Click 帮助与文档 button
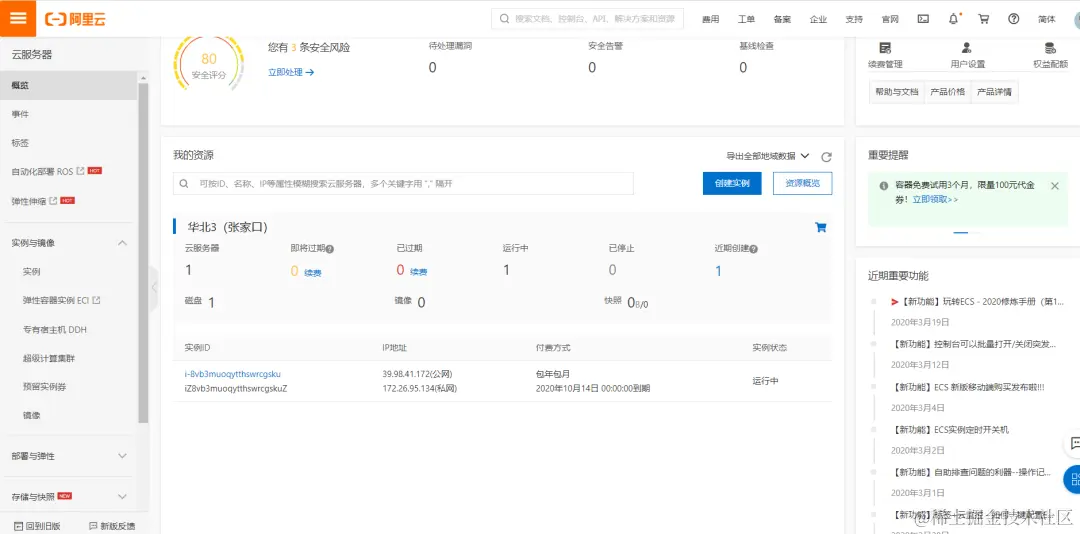Screen dimensions: 1080x534 [x=896, y=92]
